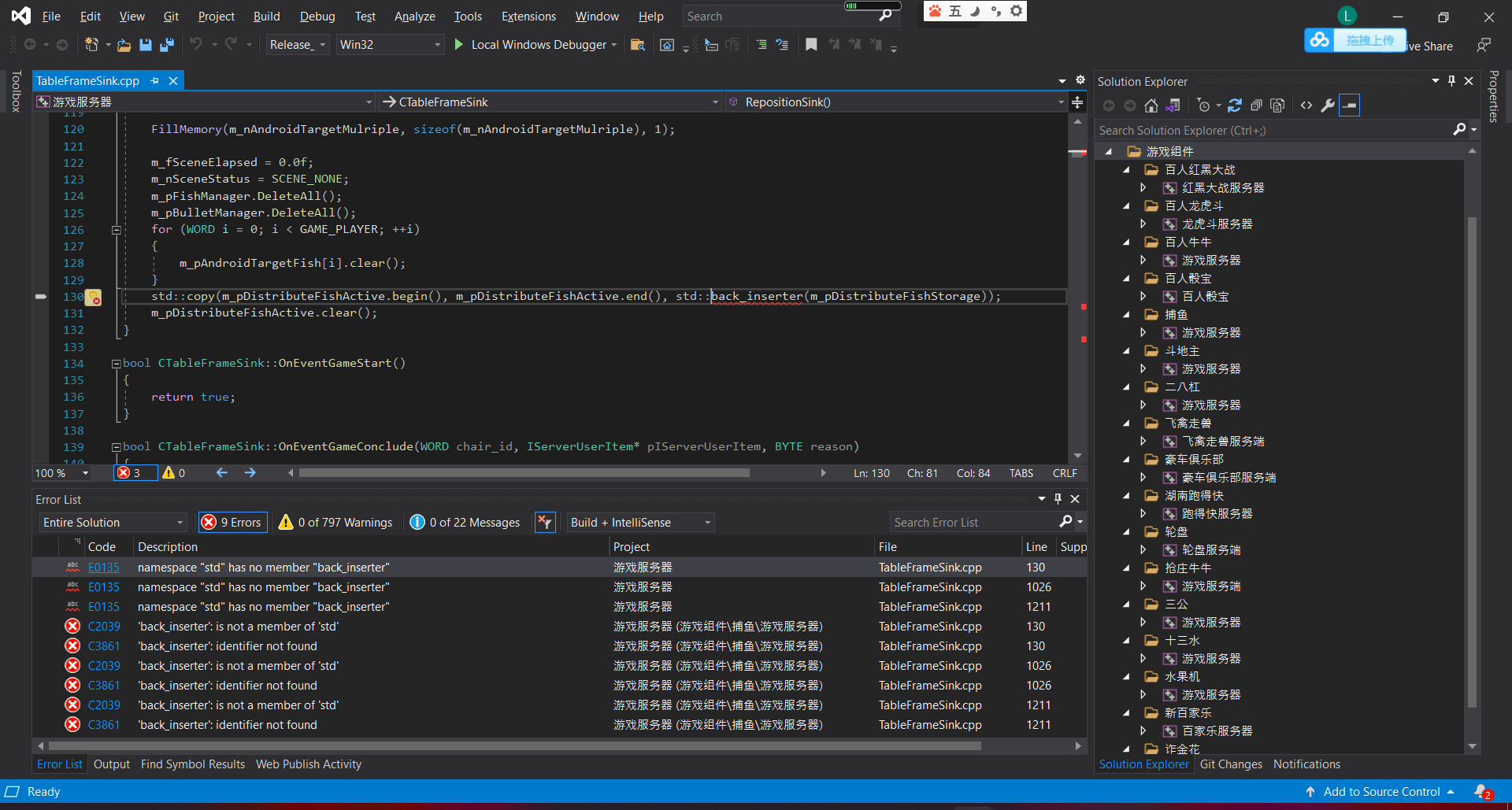Start debugging with the green play icon
Viewport: 1512px width, 810px height.
[x=459, y=45]
